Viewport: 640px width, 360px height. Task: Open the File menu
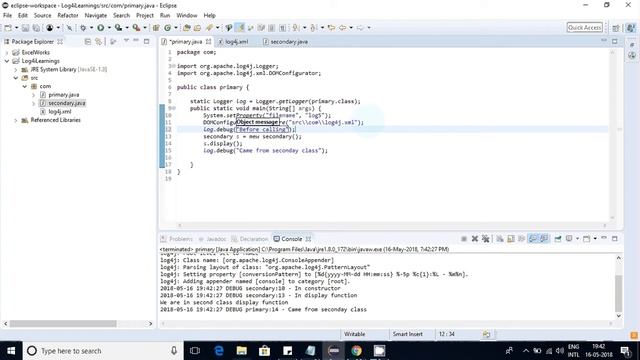click(7, 16)
